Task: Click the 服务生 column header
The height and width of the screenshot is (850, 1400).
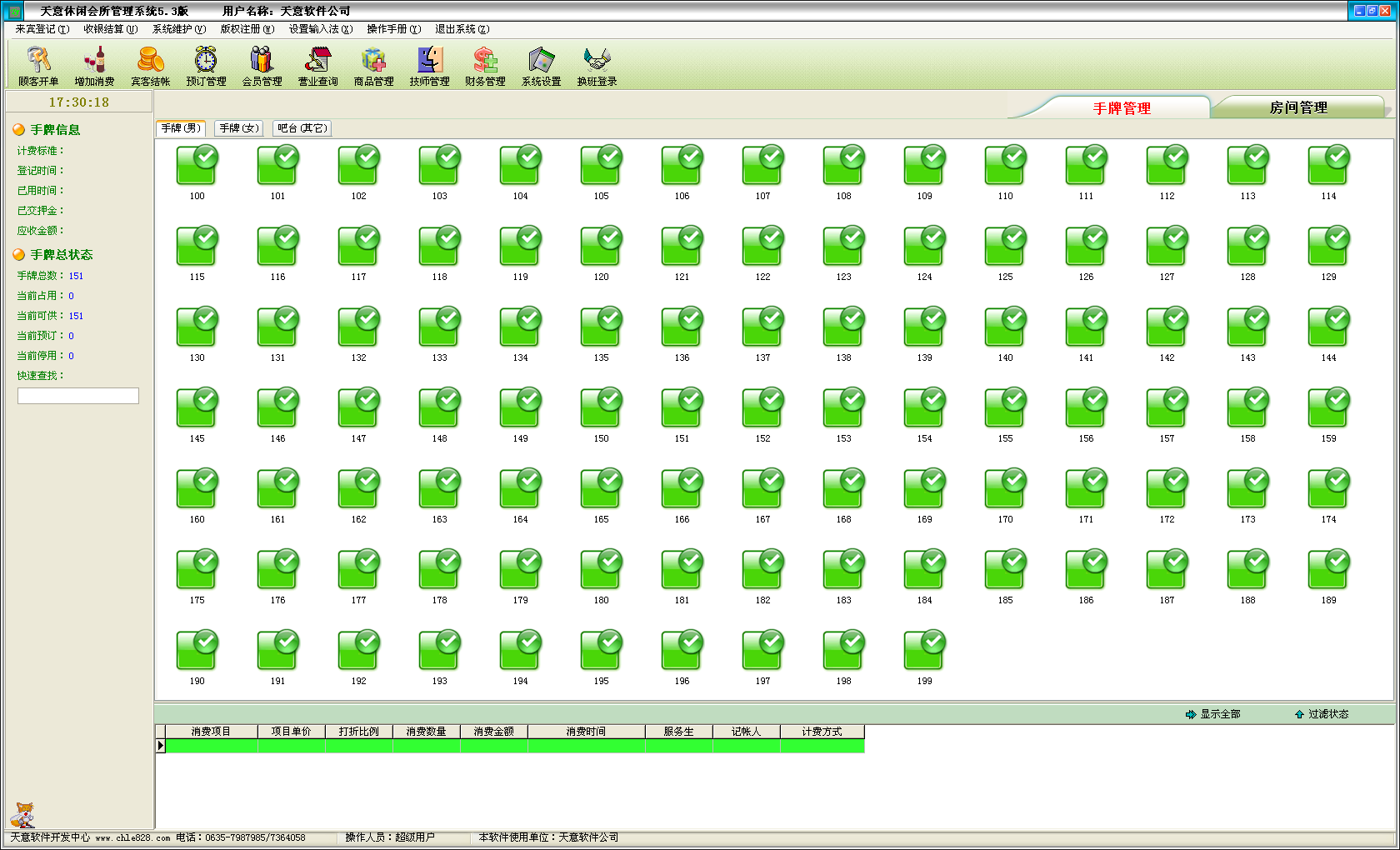Action: [x=678, y=732]
